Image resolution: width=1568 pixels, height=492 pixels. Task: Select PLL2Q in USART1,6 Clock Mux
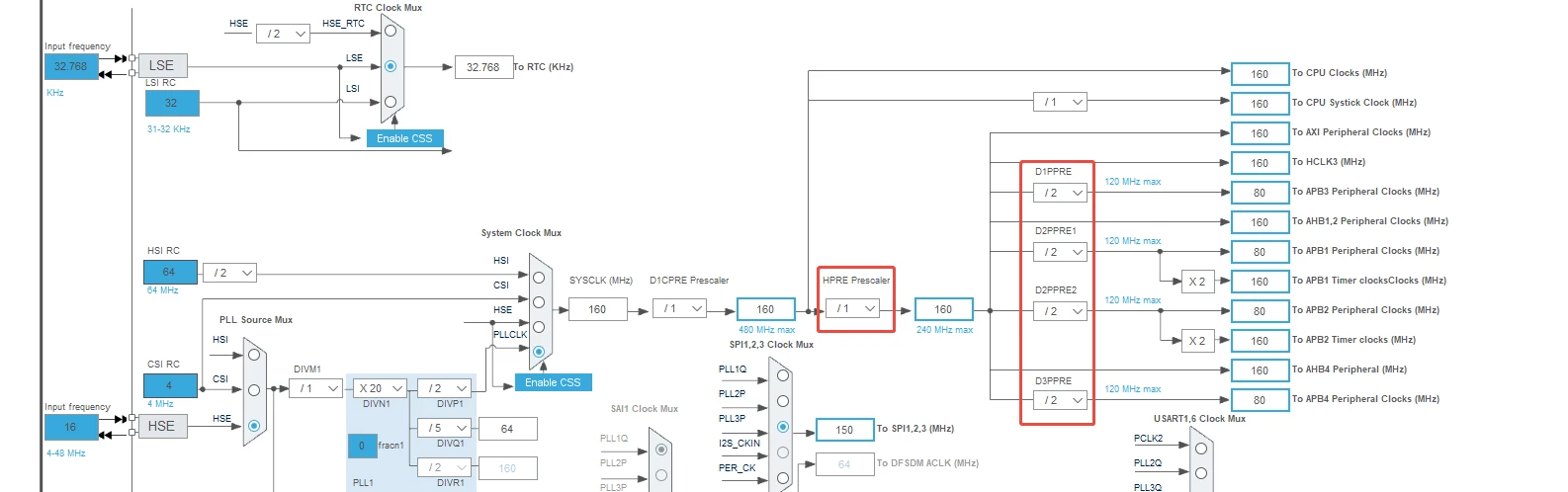click(1201, 473)
